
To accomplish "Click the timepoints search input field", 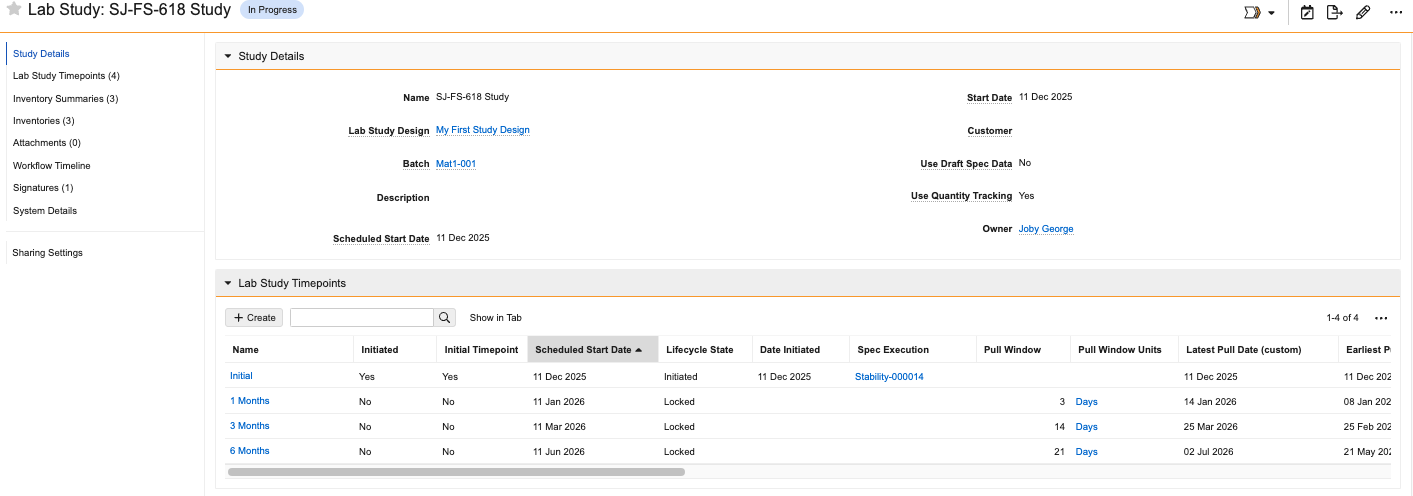I will click(x=361, y=318).
